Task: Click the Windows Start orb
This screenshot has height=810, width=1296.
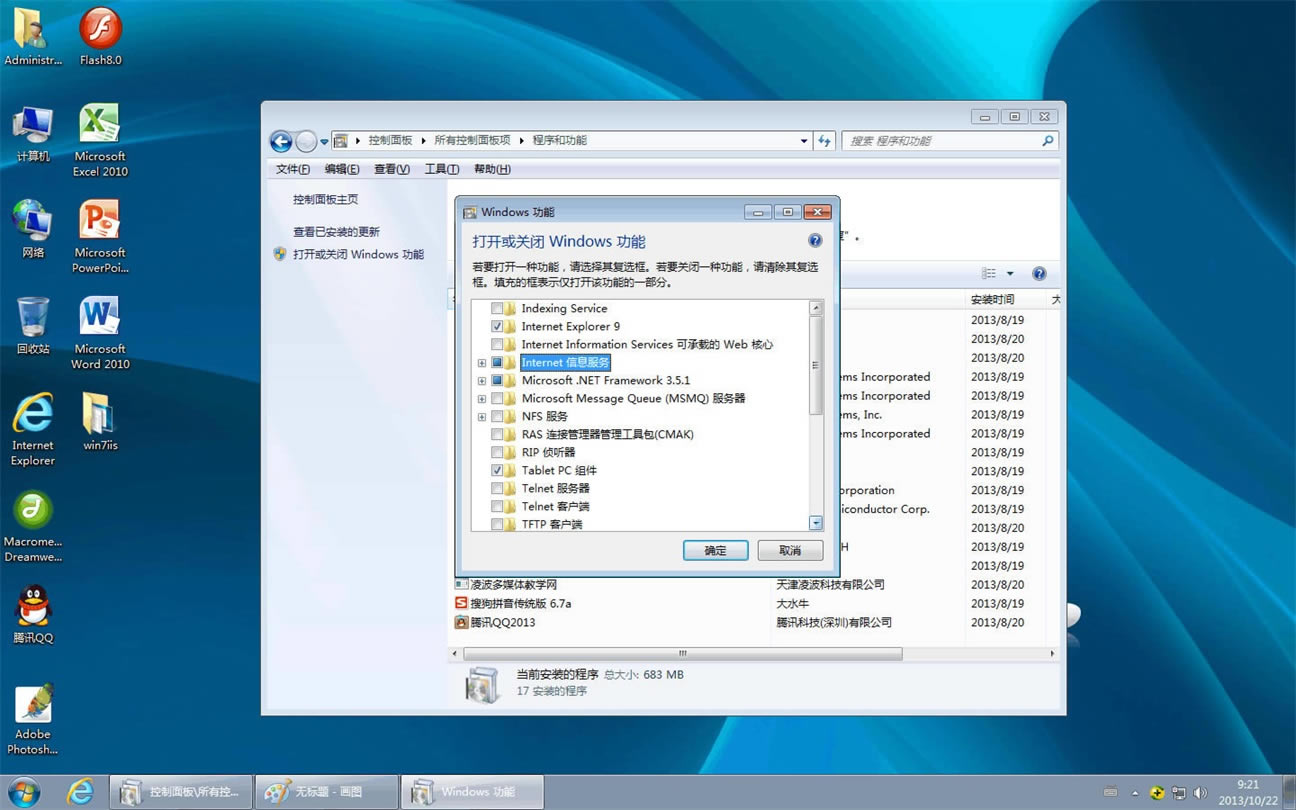Action: (x=23, y=791)
